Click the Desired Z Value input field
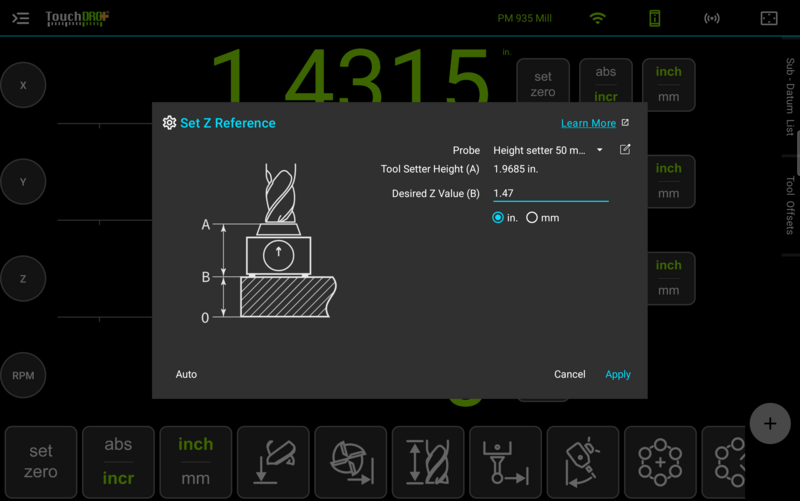The image size is (800, 501). point(551,193)
